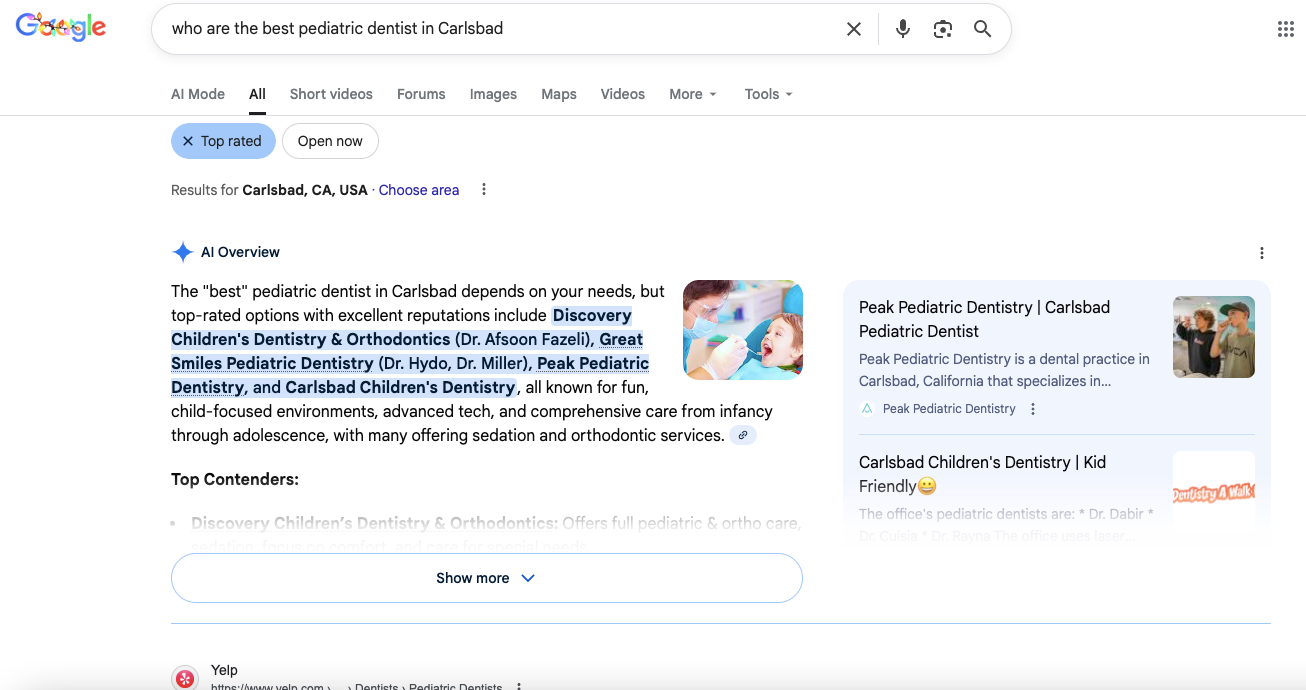Switch to the Maps tab
The width and height of the screenshot is (1306, 690).
(559, 93)
